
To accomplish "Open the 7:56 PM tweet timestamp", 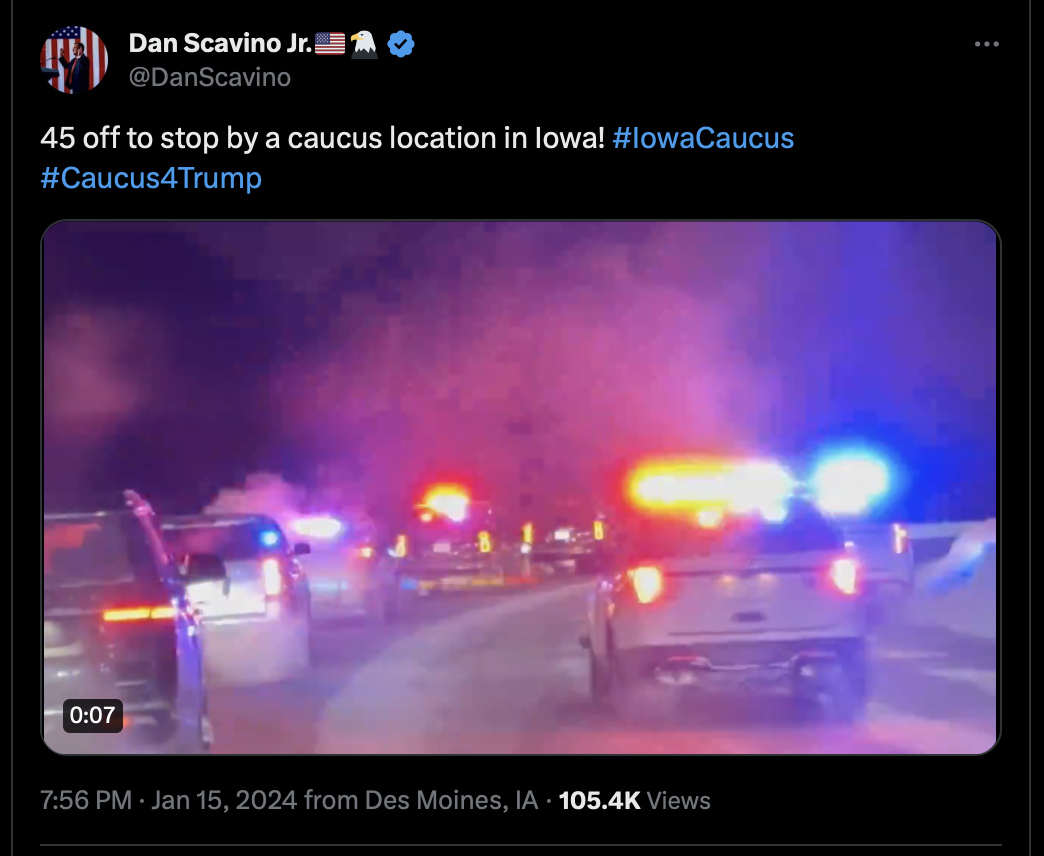I will 86,800.
